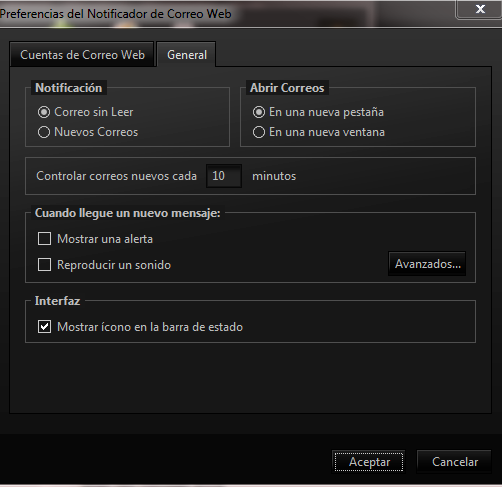The height and width of the screenshot is (487, 502).
Task: Click the minutes interval field showing 10
Action: pyautogui.click(x=224, y=176)
